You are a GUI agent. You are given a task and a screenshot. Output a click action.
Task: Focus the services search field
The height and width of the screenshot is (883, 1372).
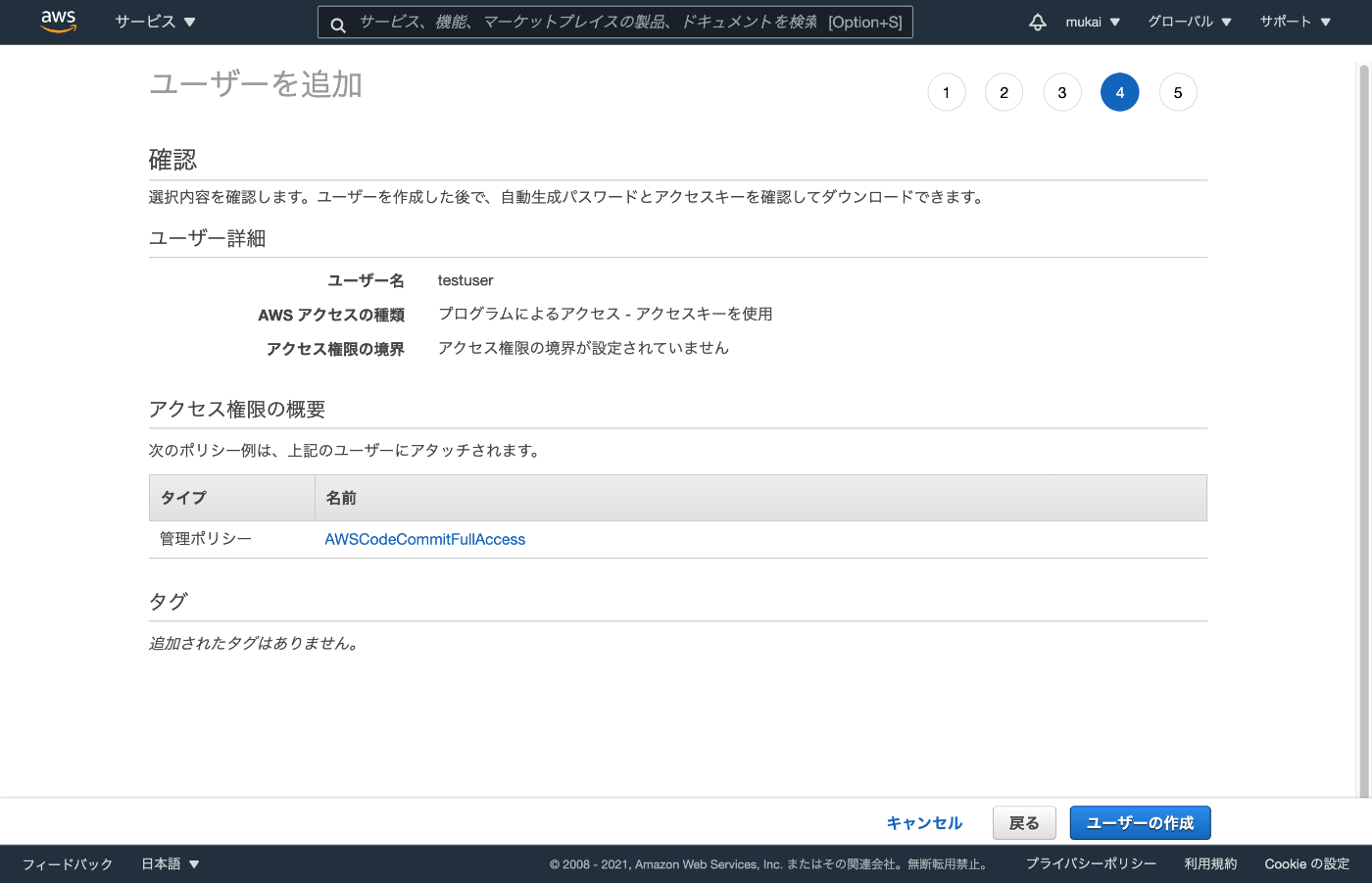615,22
